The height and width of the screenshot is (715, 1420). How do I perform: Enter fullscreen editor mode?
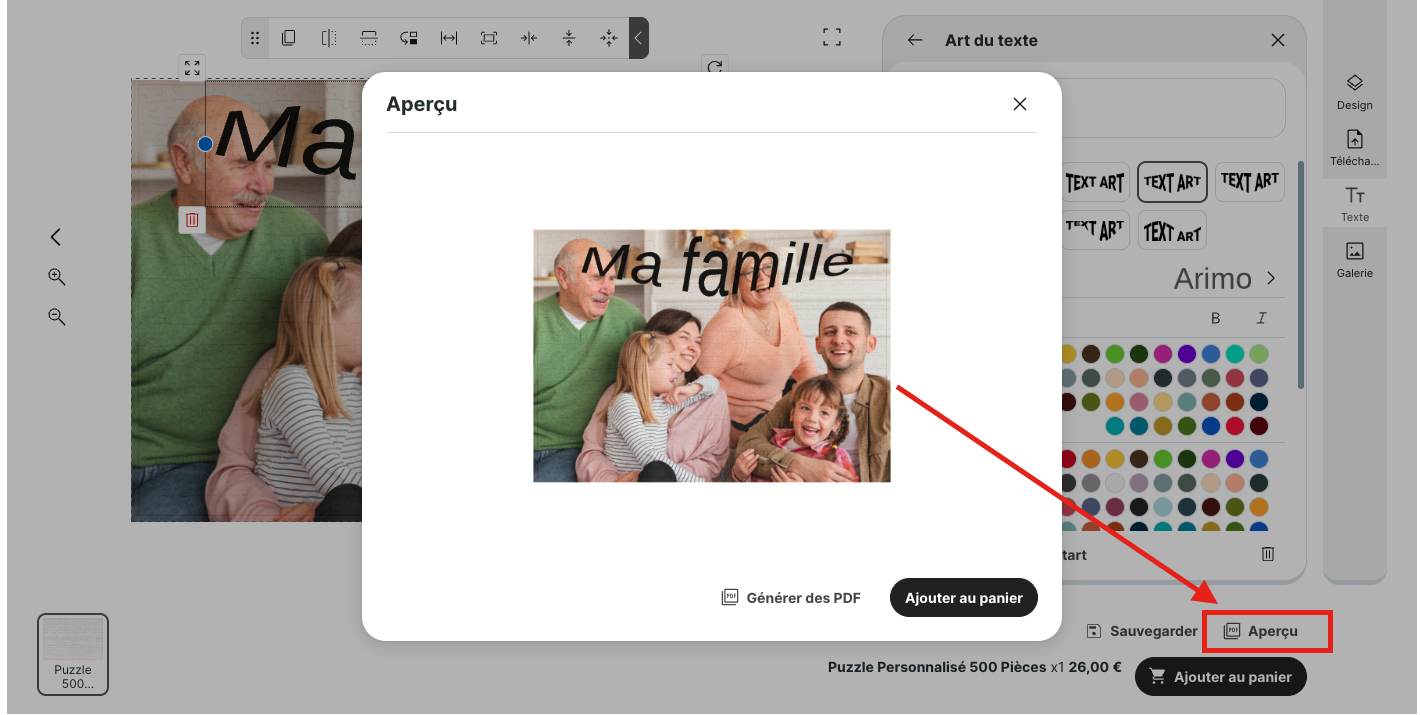[831, 38]
